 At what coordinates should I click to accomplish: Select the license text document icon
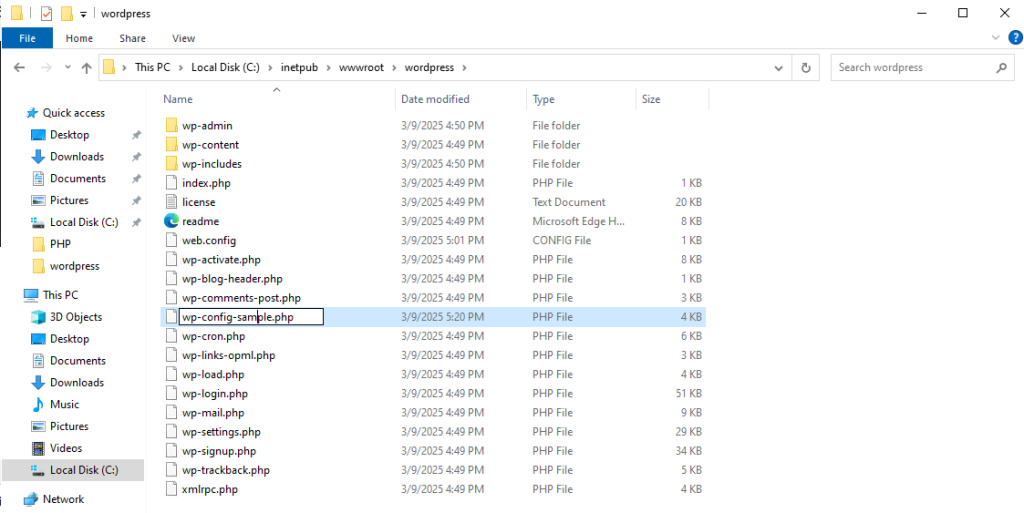[171, 202]
